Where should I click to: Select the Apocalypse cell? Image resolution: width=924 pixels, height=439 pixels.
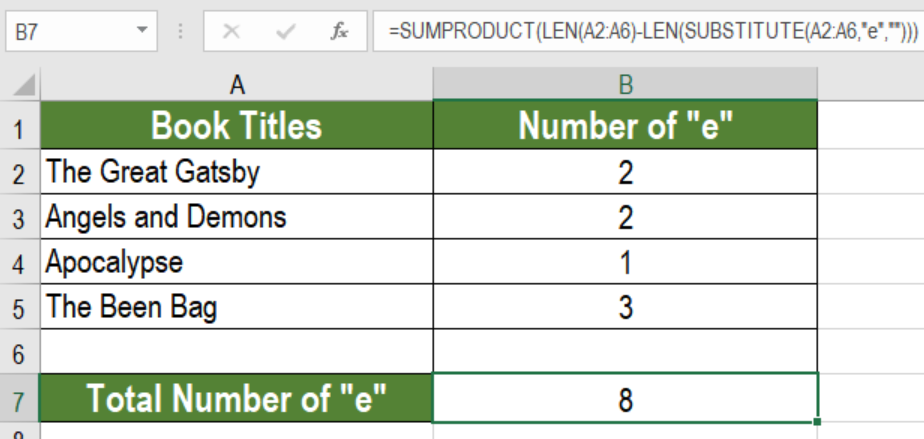click(x=237, y=262)
